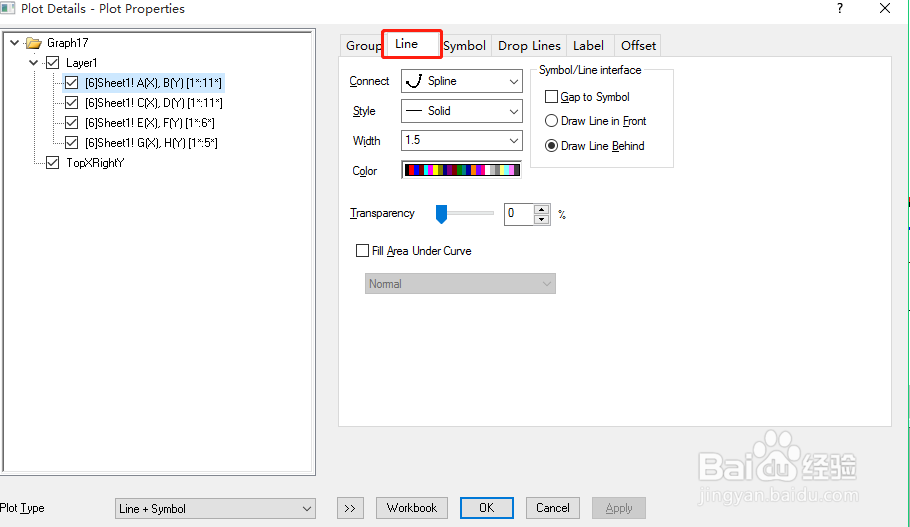This screenshot has height=527, width=910.
Task: Select Draw Line in Front radio
Action: [551, 121]
